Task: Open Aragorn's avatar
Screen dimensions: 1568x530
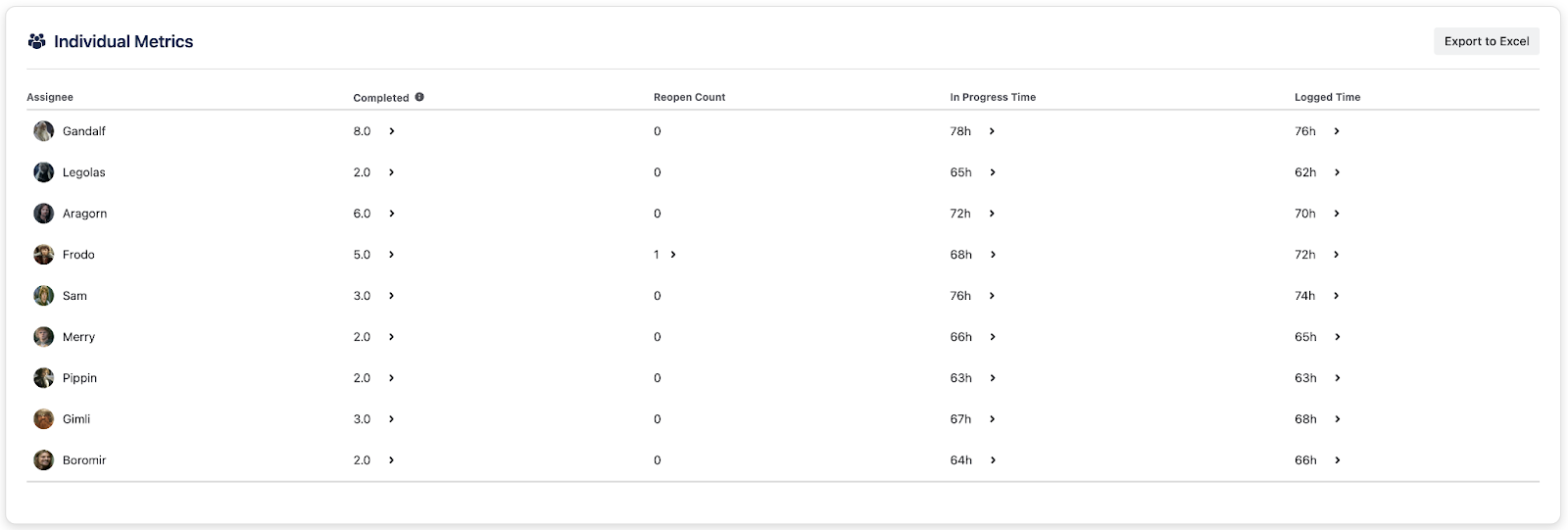Action: point(43,214)
